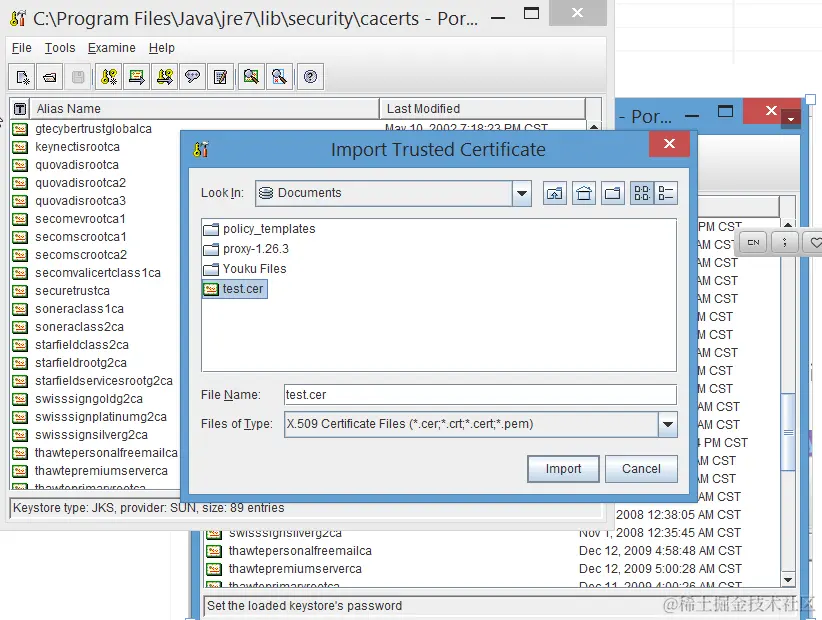Click back window's scroll up arrow
822x620 pixels.
[x=787, y=224]
